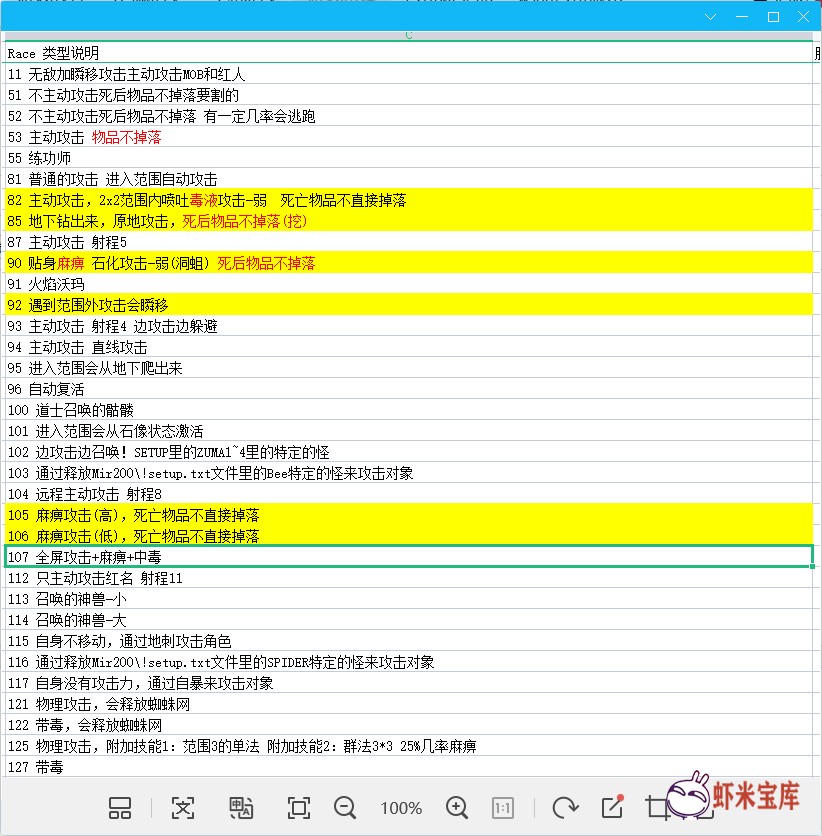Select the crop tool icon
The image size is (822, 836).
(657, 808)
